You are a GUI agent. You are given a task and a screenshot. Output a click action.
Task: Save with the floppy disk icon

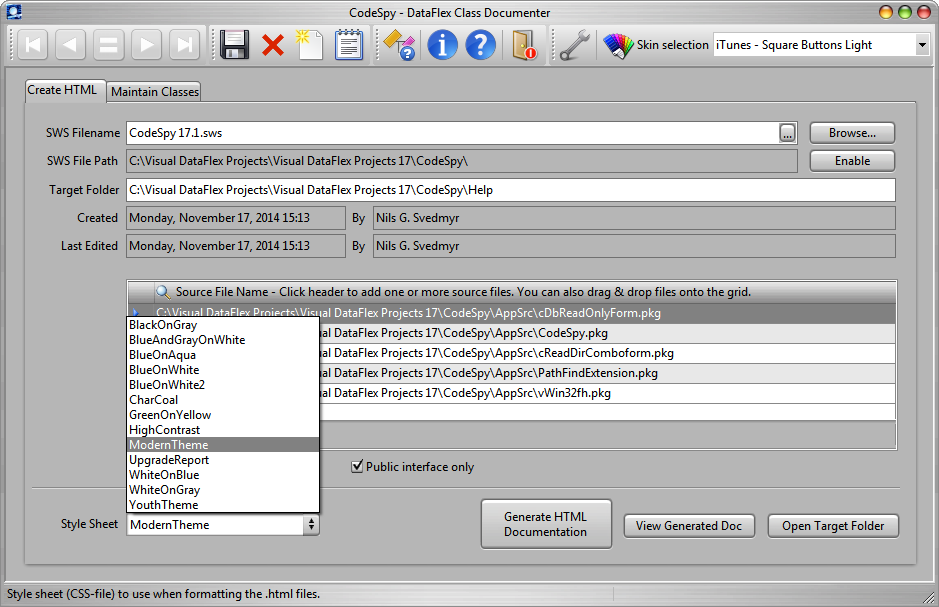(234, 45)
